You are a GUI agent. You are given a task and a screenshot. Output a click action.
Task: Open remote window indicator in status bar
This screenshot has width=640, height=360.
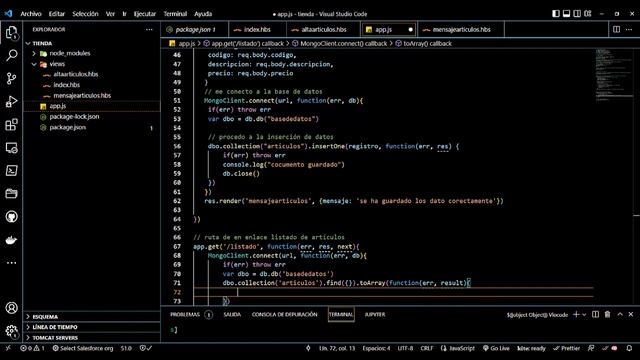coord(8,348)
